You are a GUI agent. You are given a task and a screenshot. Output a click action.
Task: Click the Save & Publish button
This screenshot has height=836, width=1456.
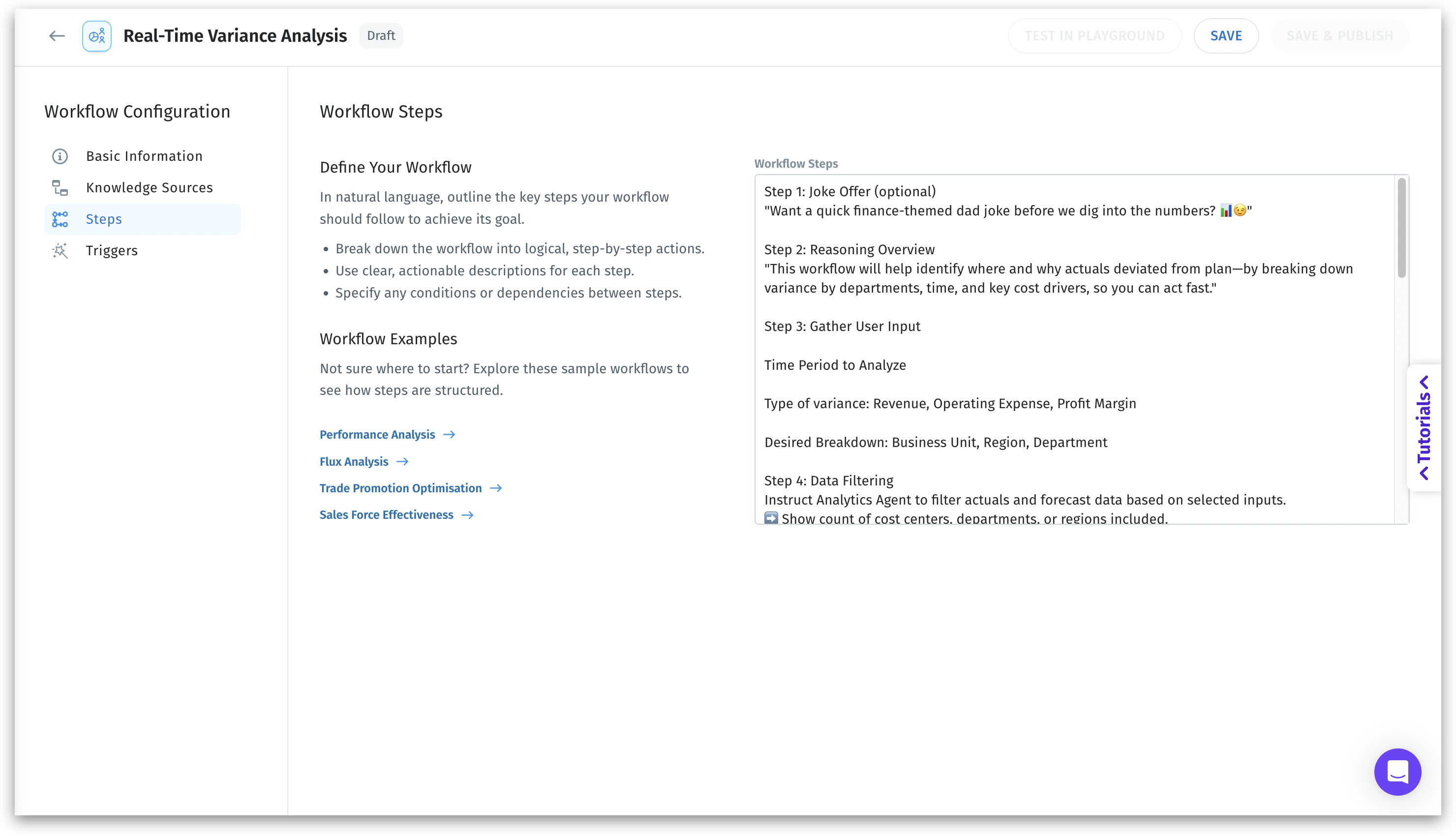pyautogui.click(x=1339, y=35)
